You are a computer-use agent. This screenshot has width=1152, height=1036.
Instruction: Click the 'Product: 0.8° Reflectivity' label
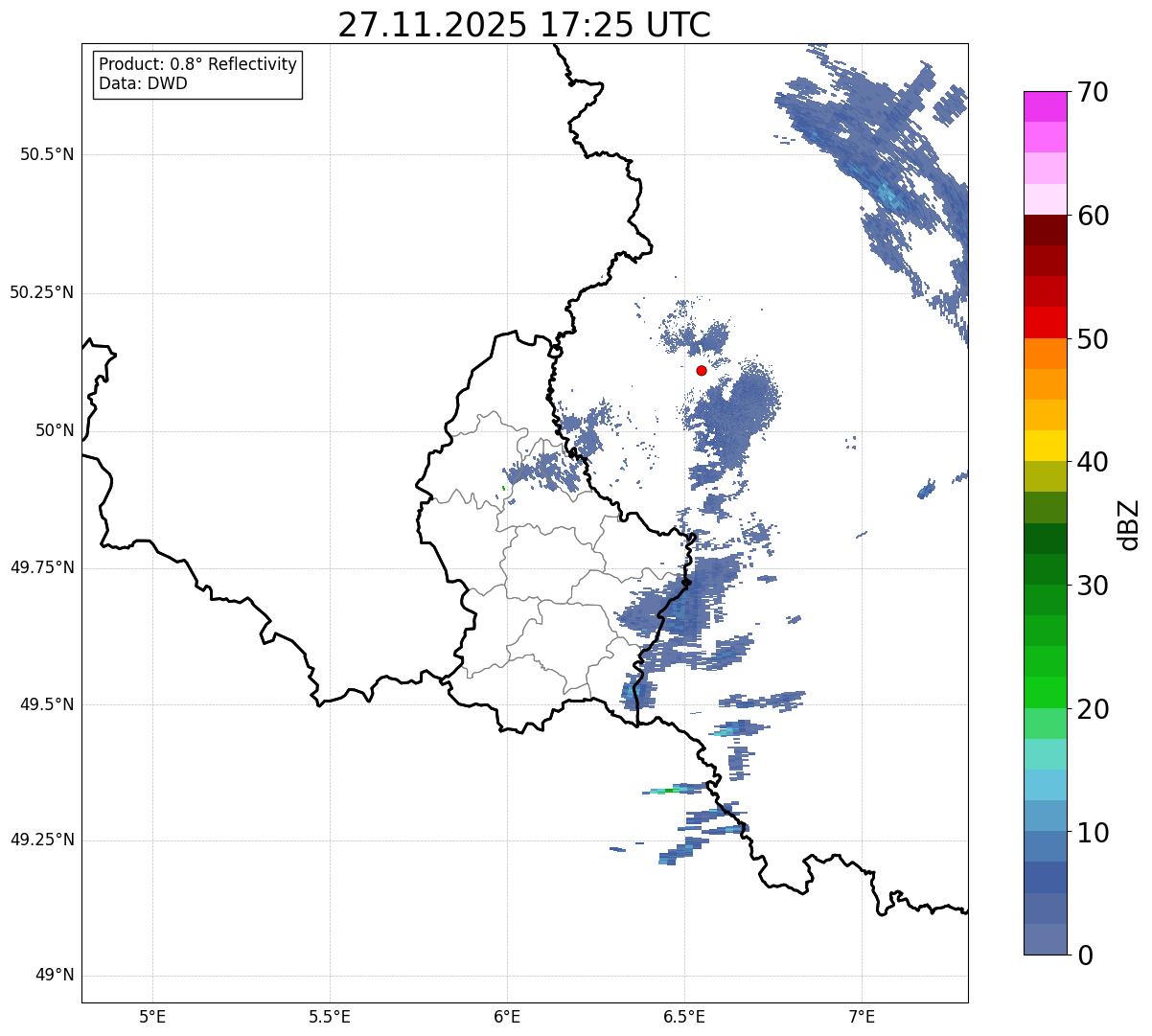click(198, 64)
